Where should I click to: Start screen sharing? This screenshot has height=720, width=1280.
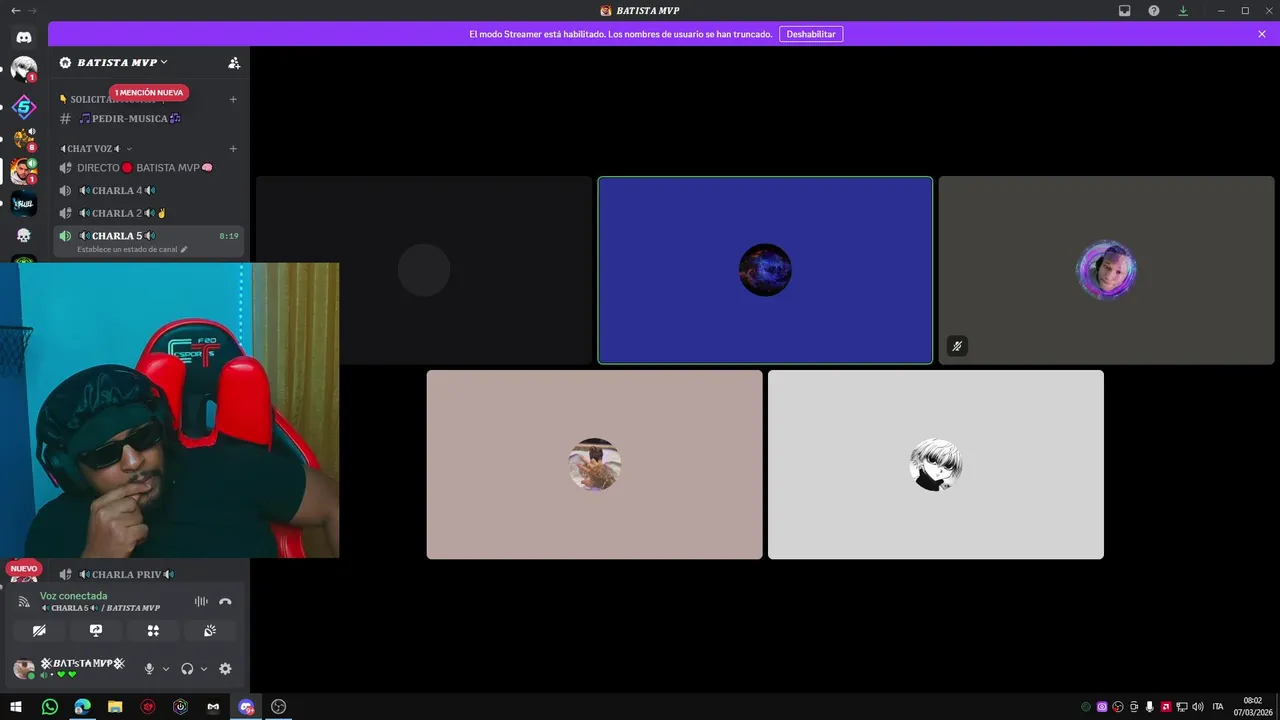click(96, 631)
